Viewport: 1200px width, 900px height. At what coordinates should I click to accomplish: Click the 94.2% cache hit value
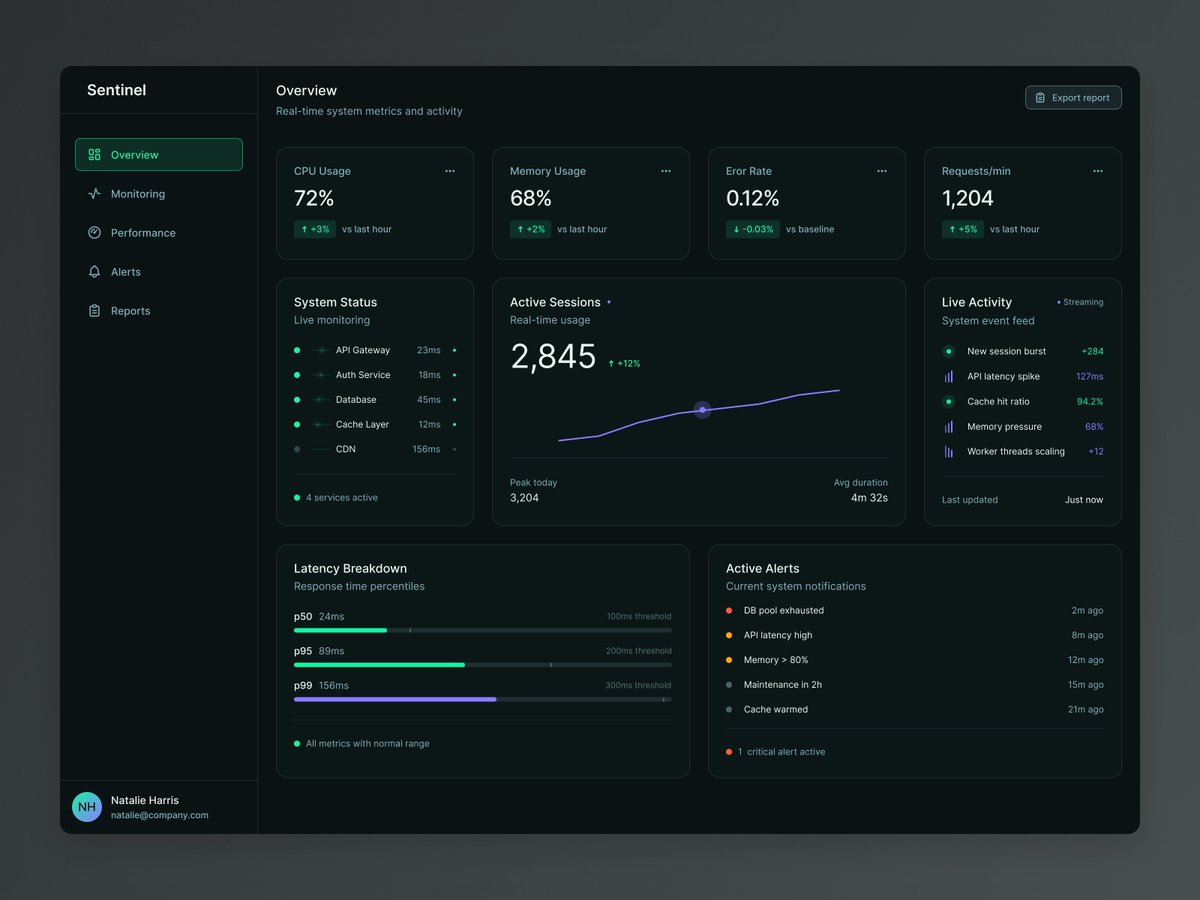pos(1090,401)
